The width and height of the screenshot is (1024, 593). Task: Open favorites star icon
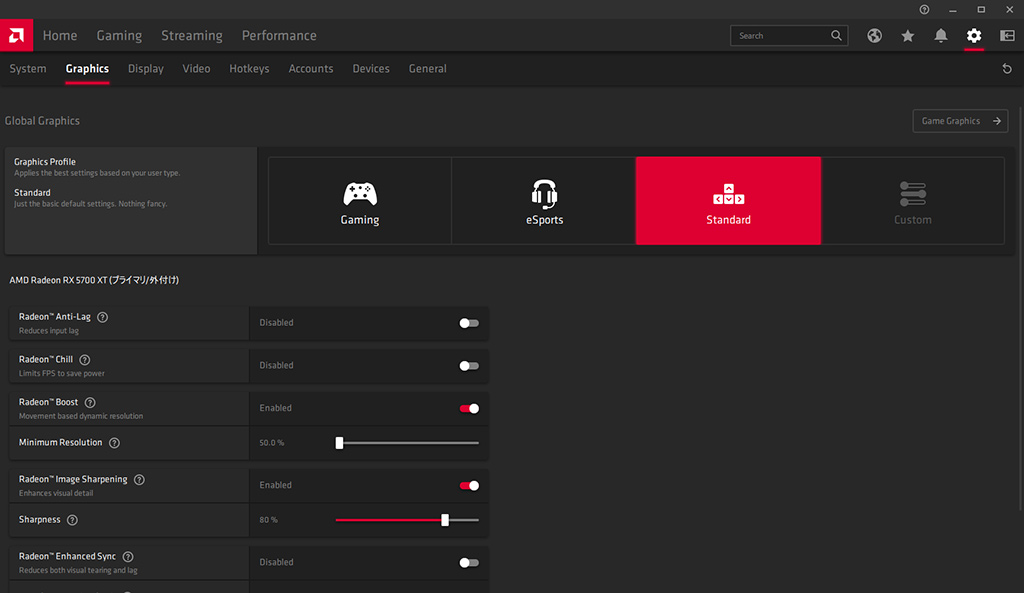point(908,36)
